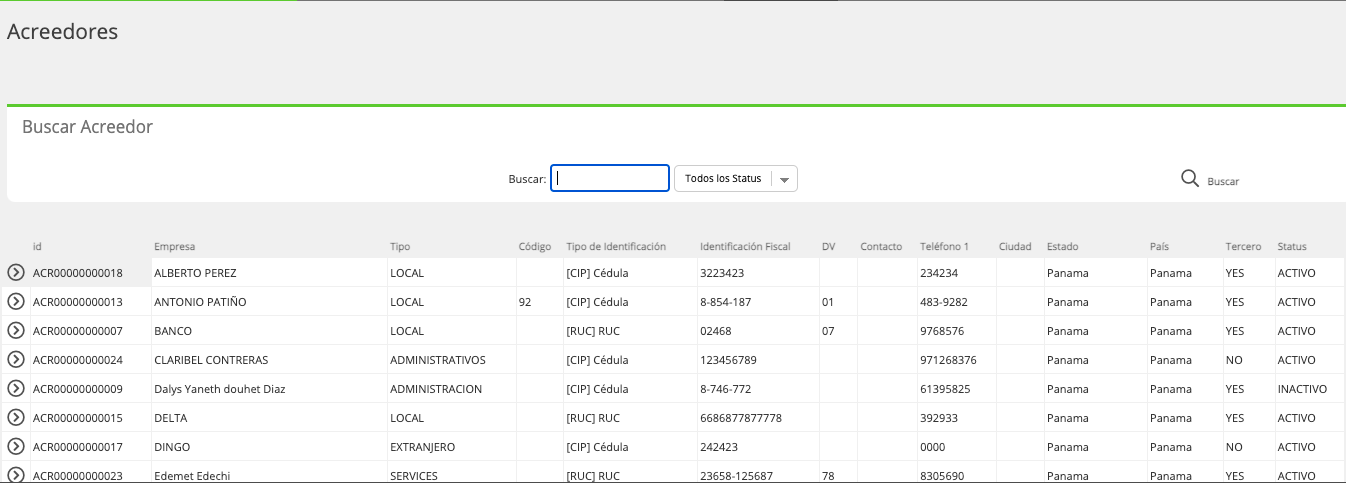Image resolution: width=1346 pixels, height=483 pixels.
Task: Click fiscal ID 6686877877778 cell
Action: pyautogui.click(x=758, y=417)
